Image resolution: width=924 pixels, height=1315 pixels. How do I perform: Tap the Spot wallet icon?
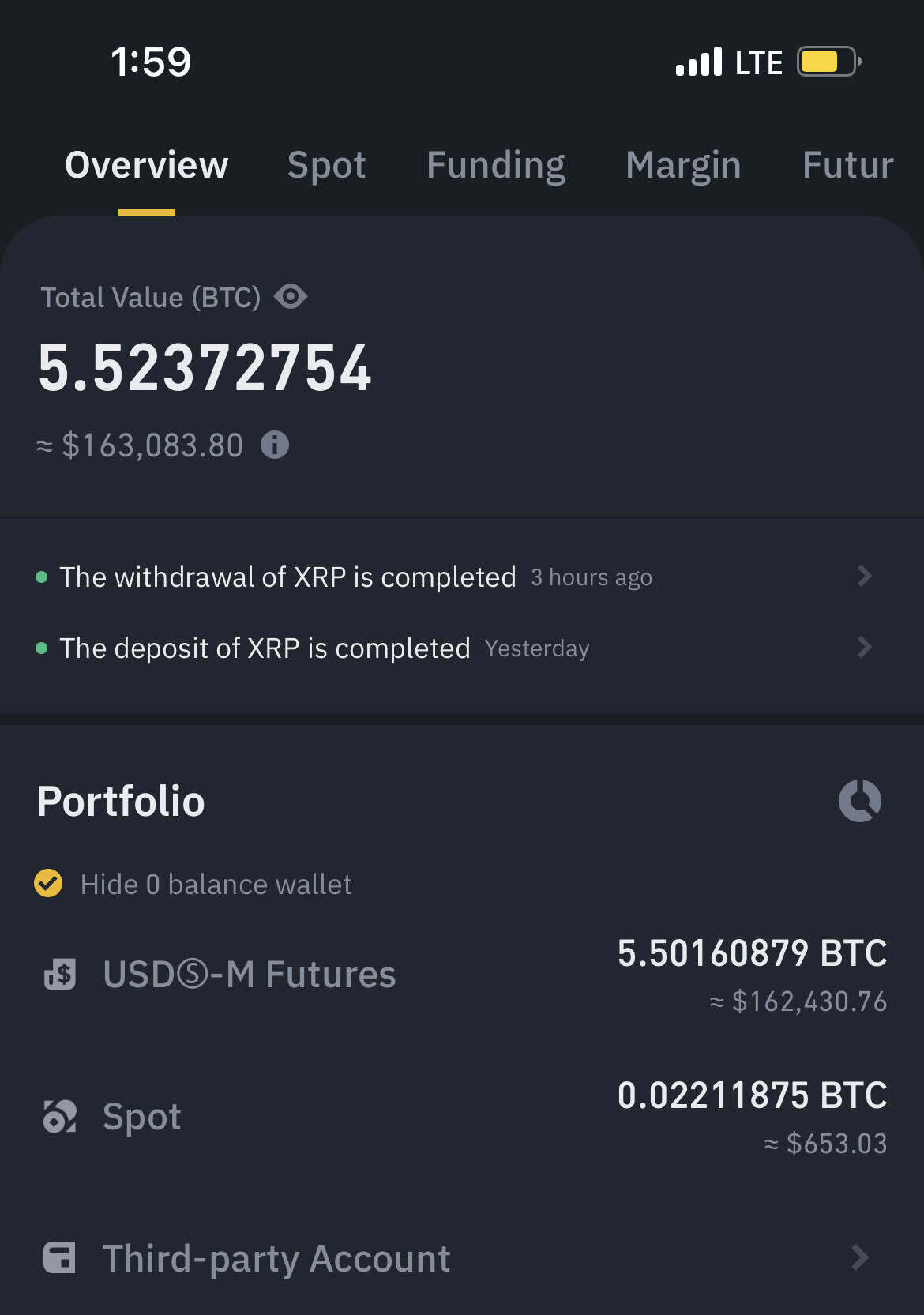(60, 1117)
